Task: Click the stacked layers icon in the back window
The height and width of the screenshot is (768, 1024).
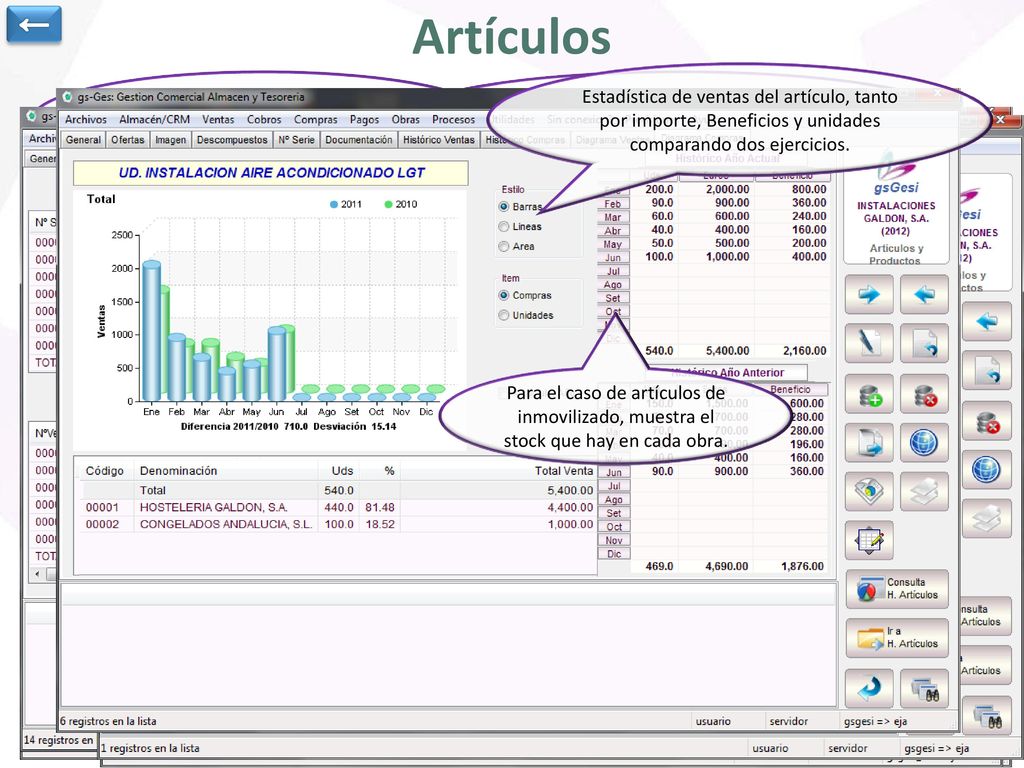Action: pyautogui.click(x=987, y=519)
